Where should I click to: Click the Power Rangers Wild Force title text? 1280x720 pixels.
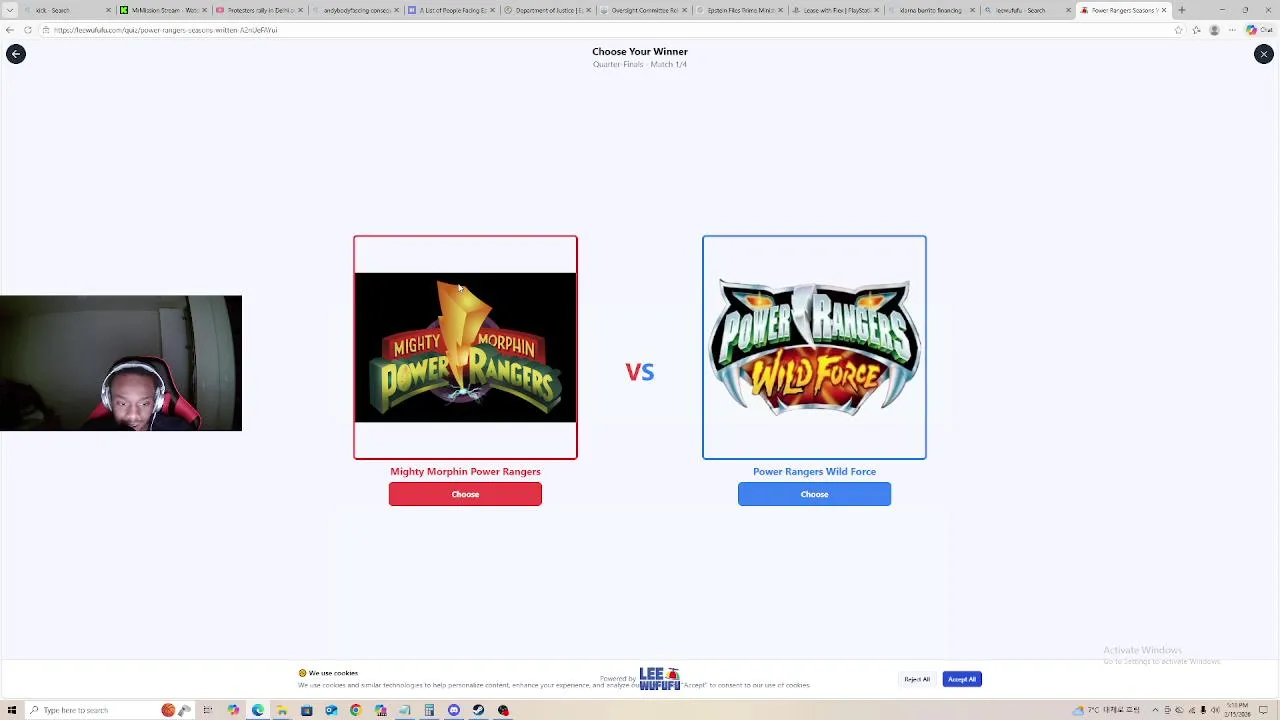[x=814, y=471]
